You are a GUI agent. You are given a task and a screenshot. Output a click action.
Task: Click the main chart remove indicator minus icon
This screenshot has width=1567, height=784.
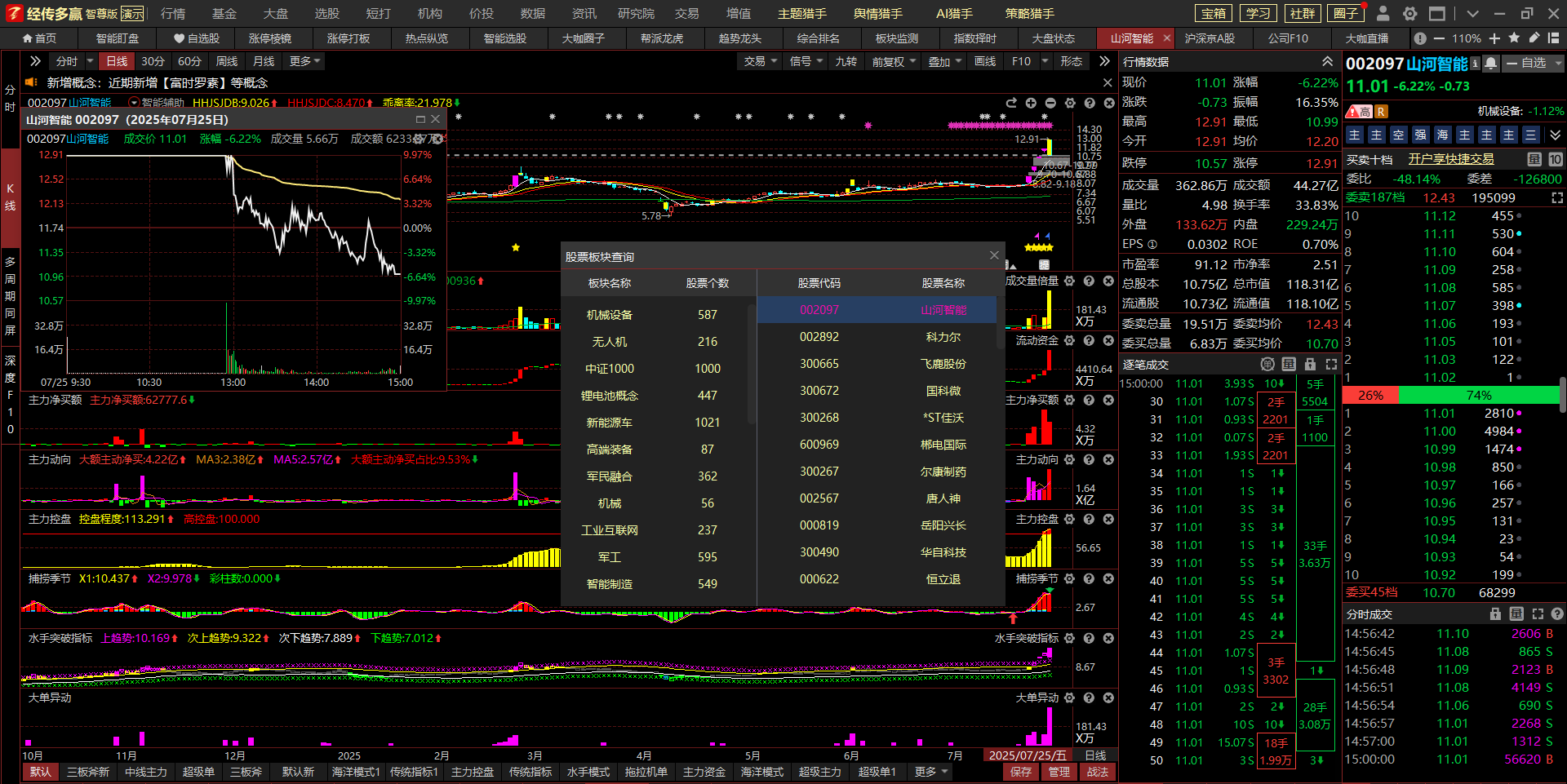tap(1050, 103)
